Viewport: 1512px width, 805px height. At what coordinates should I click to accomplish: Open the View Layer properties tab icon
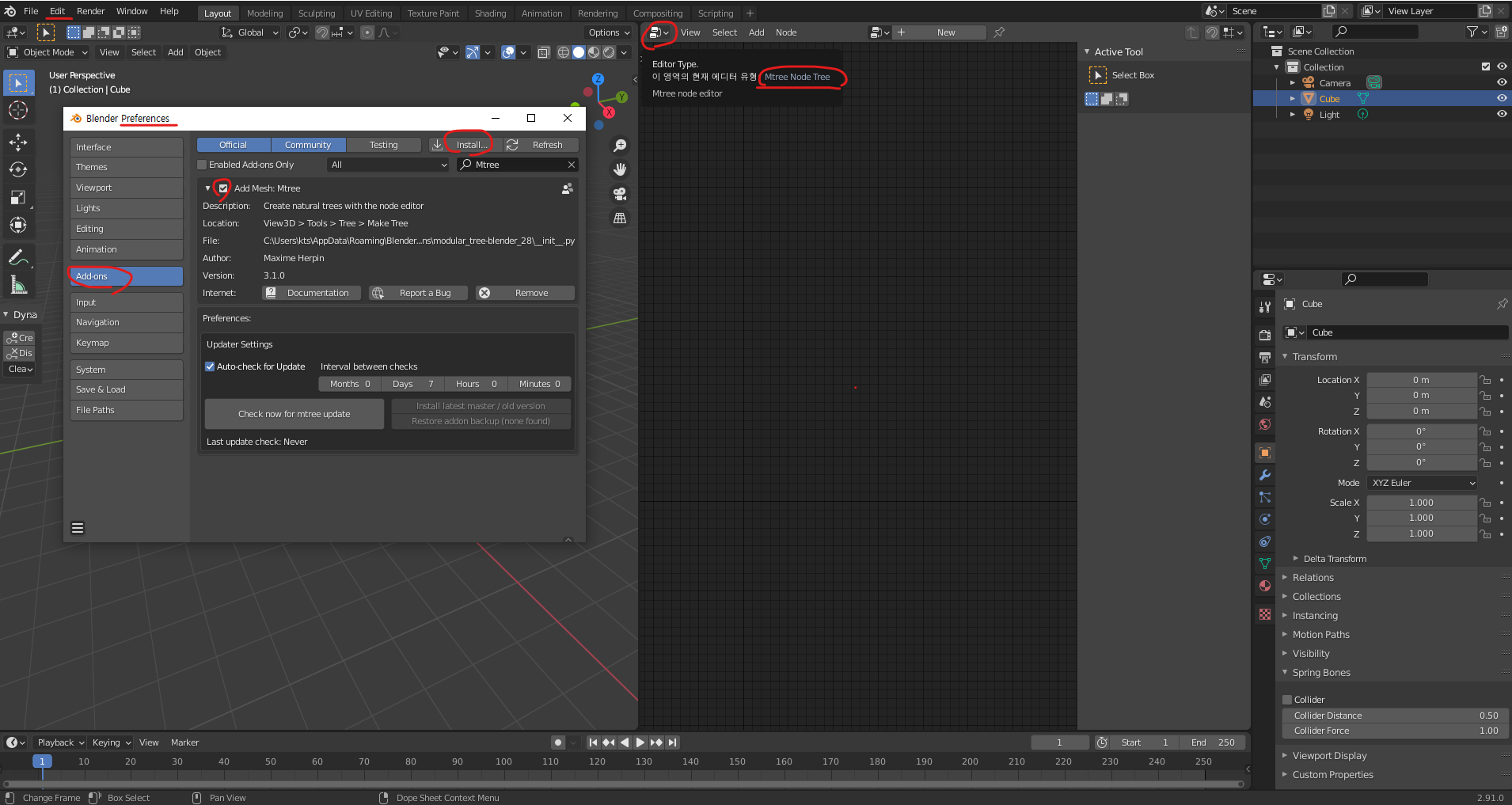pyautogui.click(x=1265, y=379)
